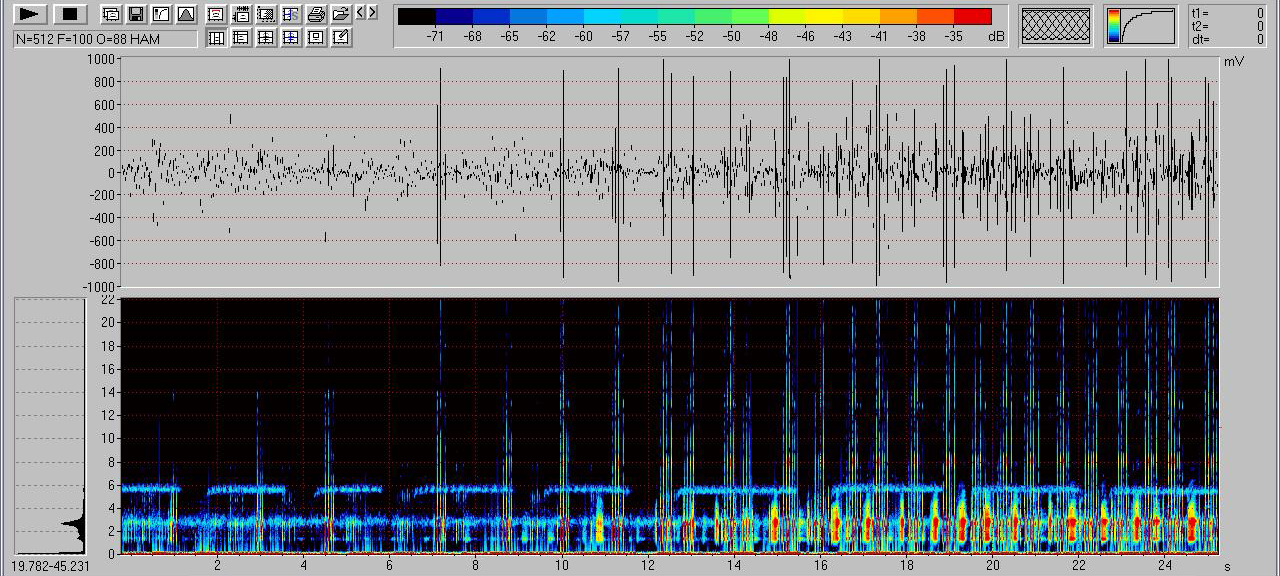Click the pencil edit icon
The image size is (1280, 576).
coord(341,38)
